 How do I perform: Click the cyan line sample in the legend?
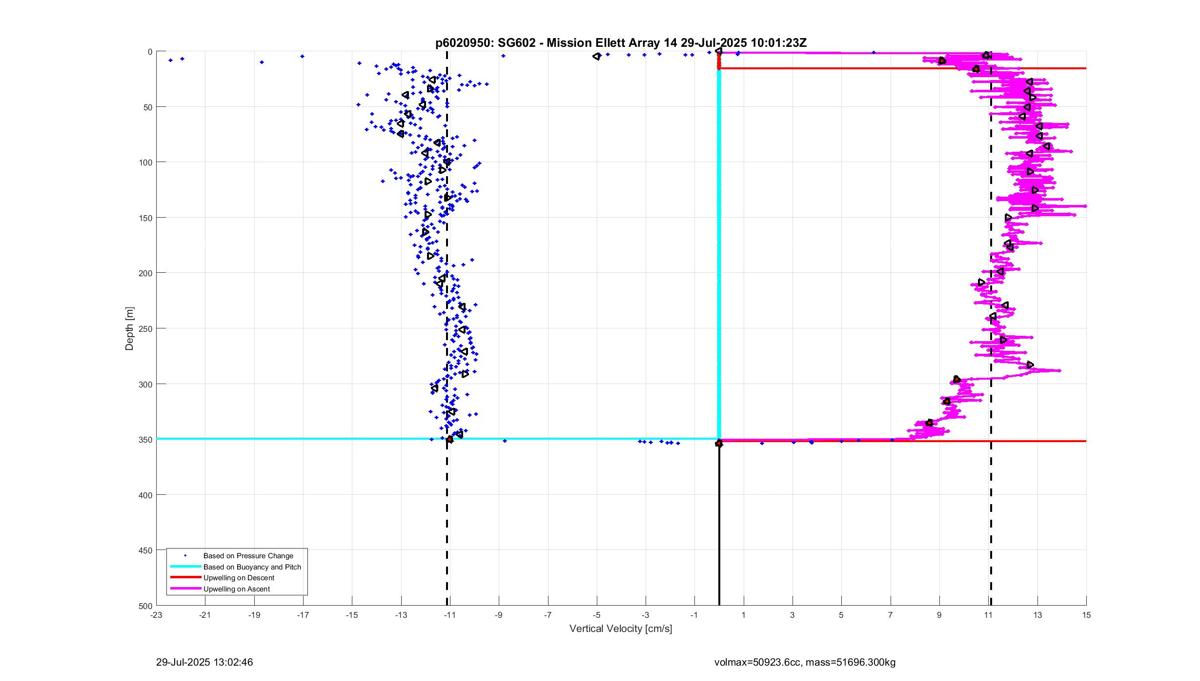click(185, 567)
